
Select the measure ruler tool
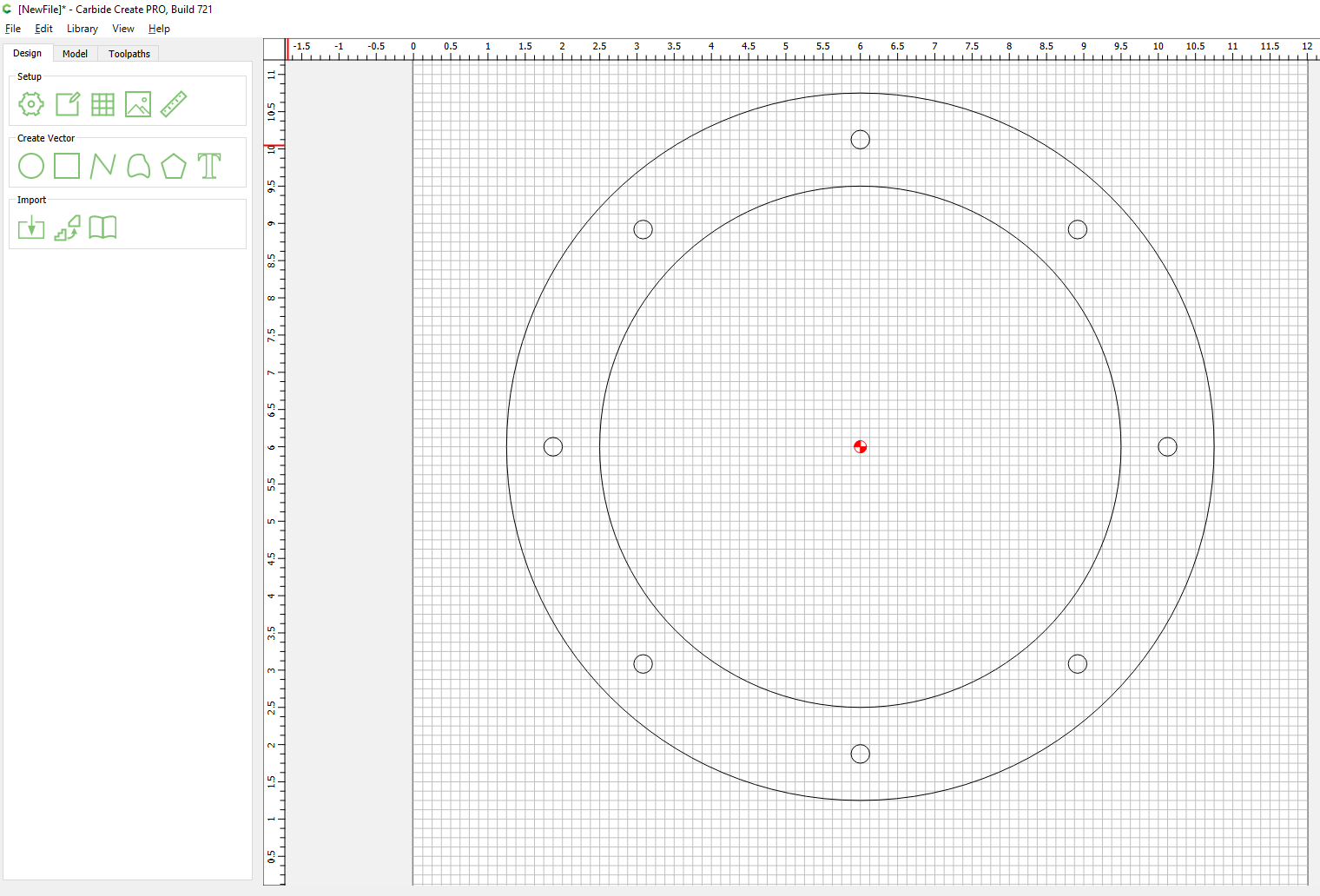174,104
